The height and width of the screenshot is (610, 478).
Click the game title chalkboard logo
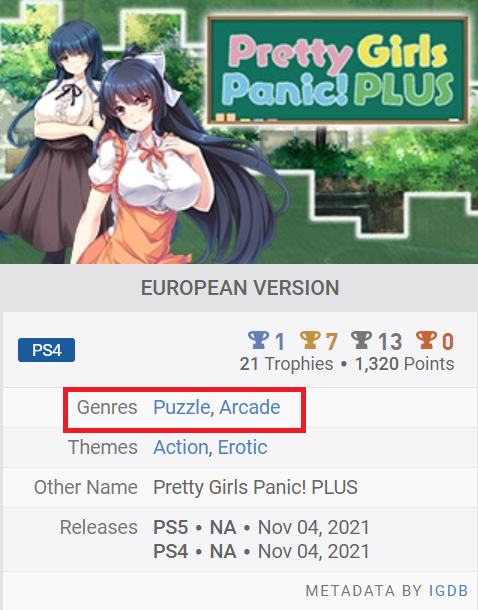[x=338, y=70]
